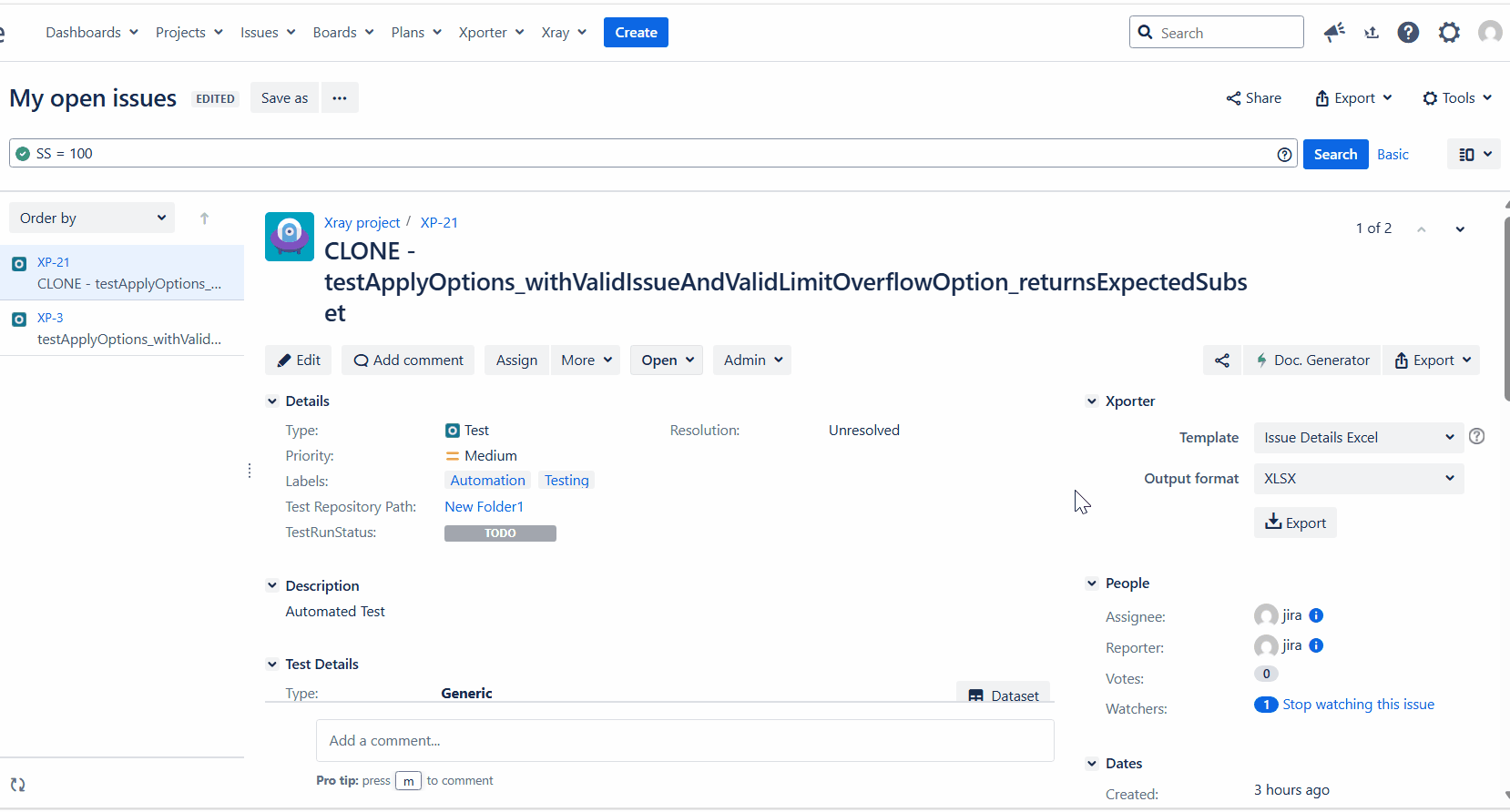1510x812 pixels.
Task: Open the Tools dropdown
Action: point(1457,98)
